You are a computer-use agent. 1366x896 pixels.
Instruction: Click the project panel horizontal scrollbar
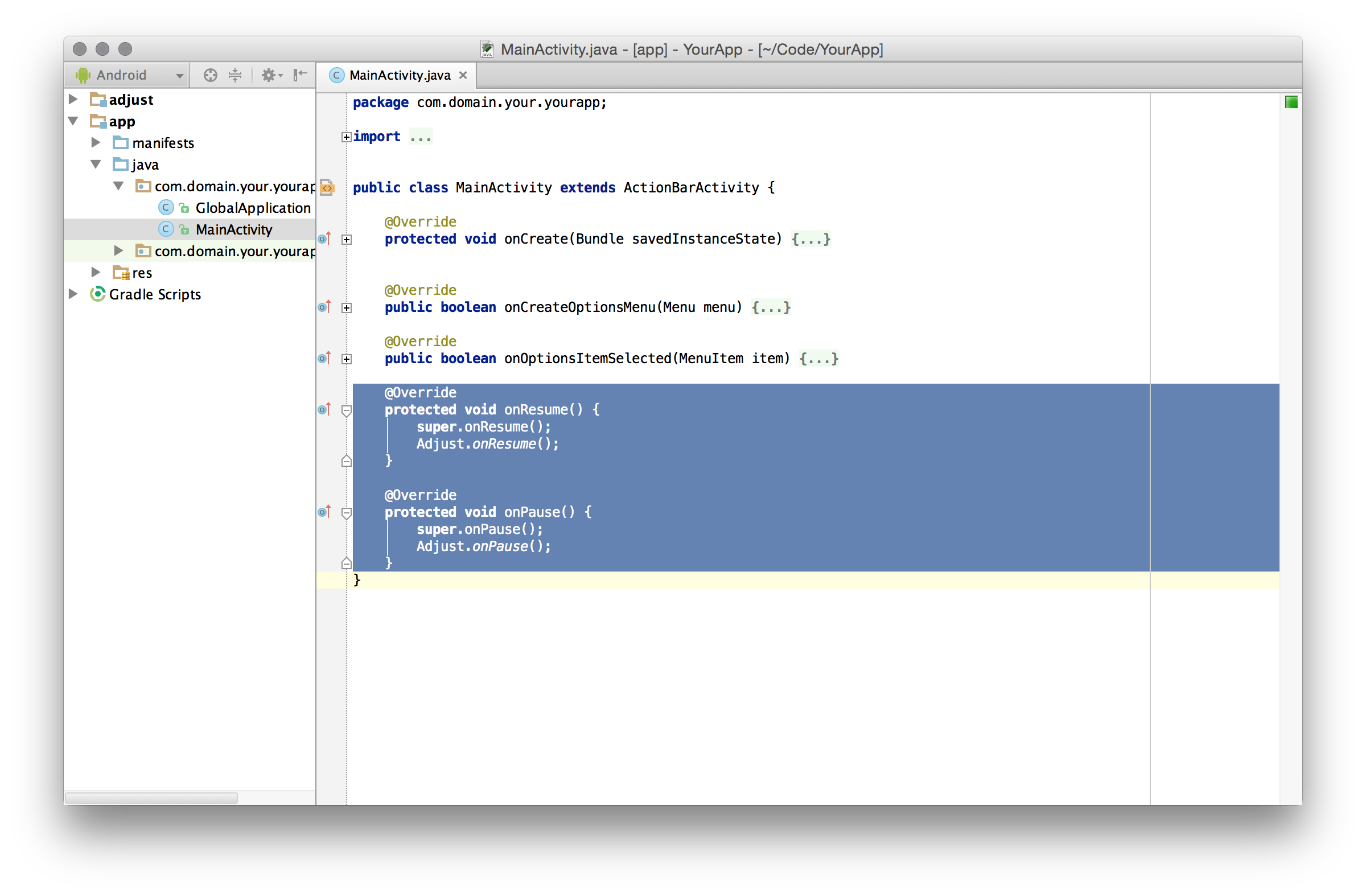[x=151, y=798]
